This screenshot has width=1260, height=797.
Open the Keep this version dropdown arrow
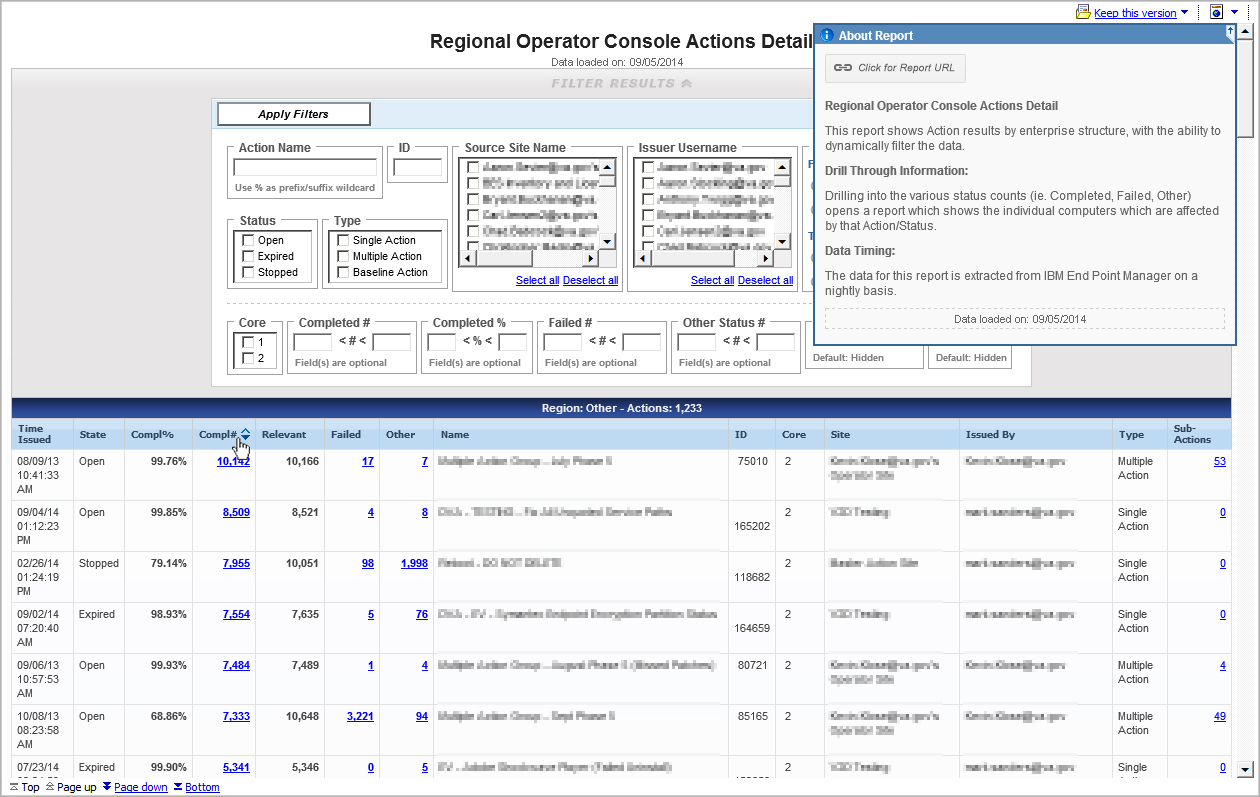pos(1185,13)
